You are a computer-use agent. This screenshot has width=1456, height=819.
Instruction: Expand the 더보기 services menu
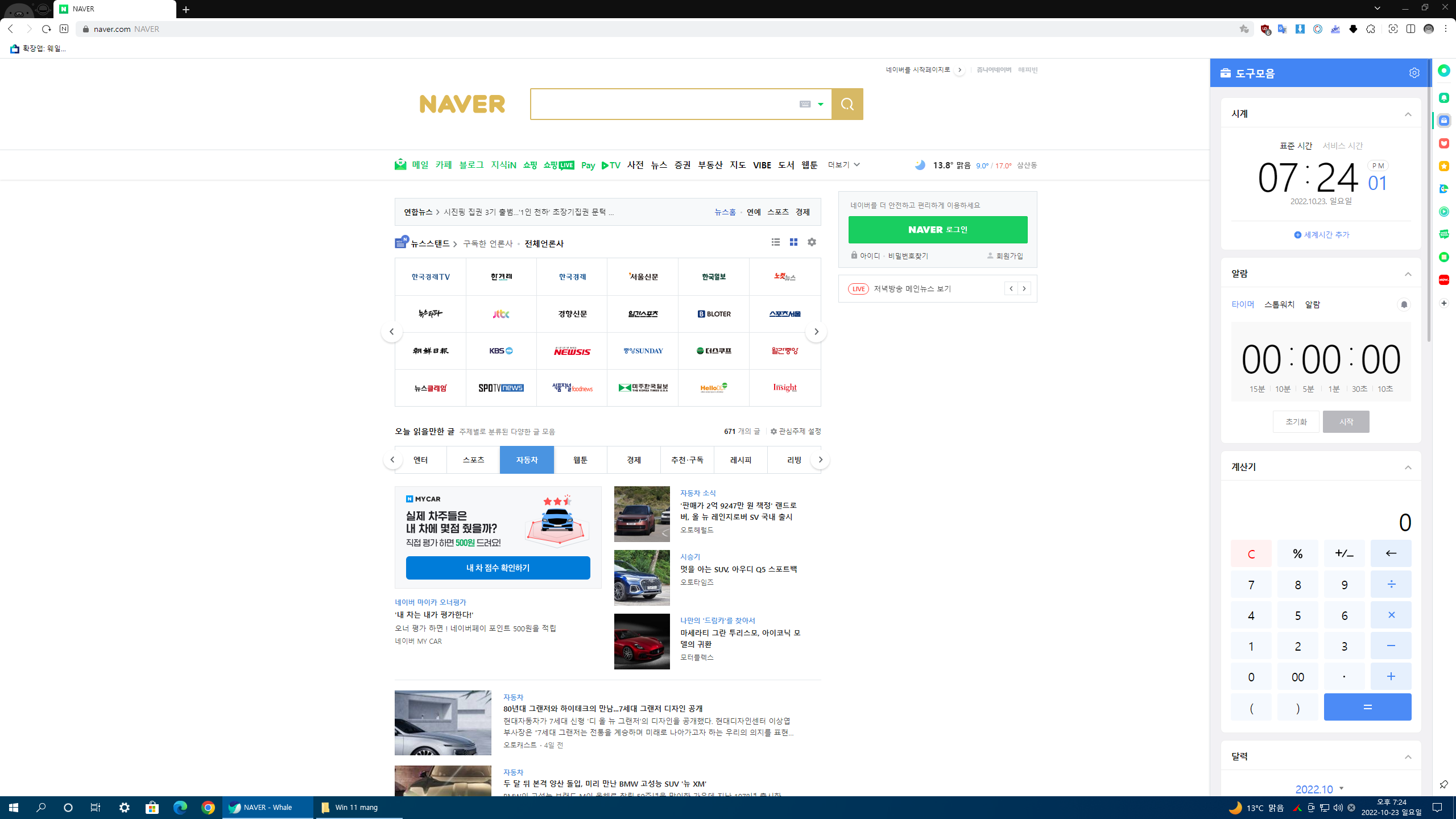pos(843,165)
